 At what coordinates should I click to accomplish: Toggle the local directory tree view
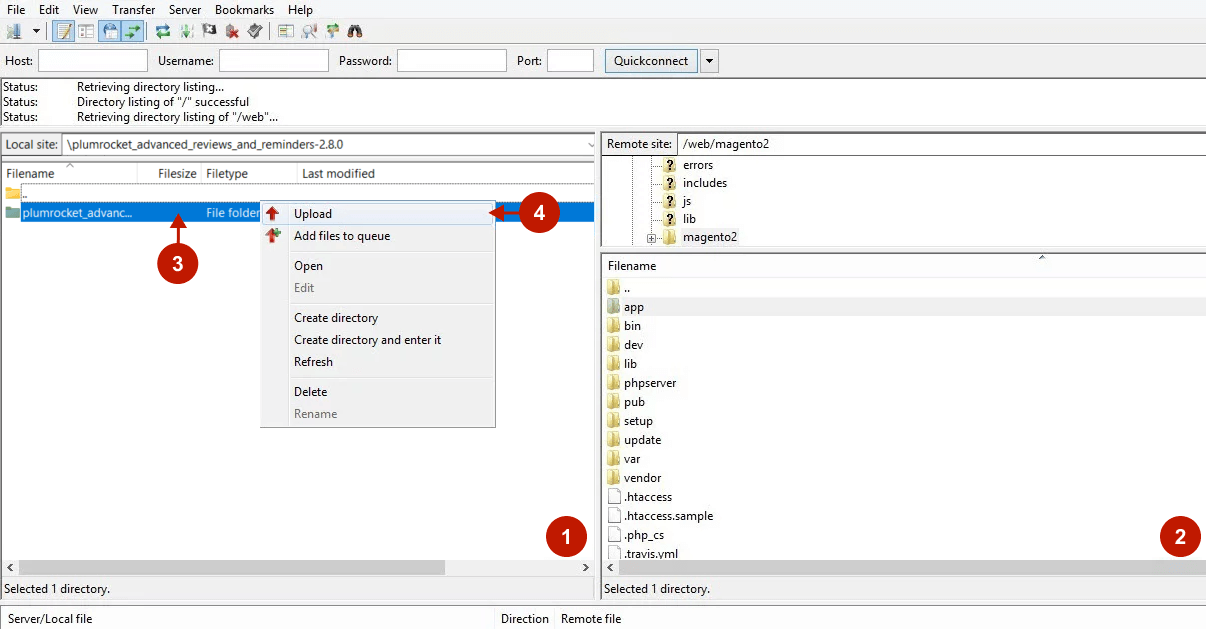coord(84,31)
